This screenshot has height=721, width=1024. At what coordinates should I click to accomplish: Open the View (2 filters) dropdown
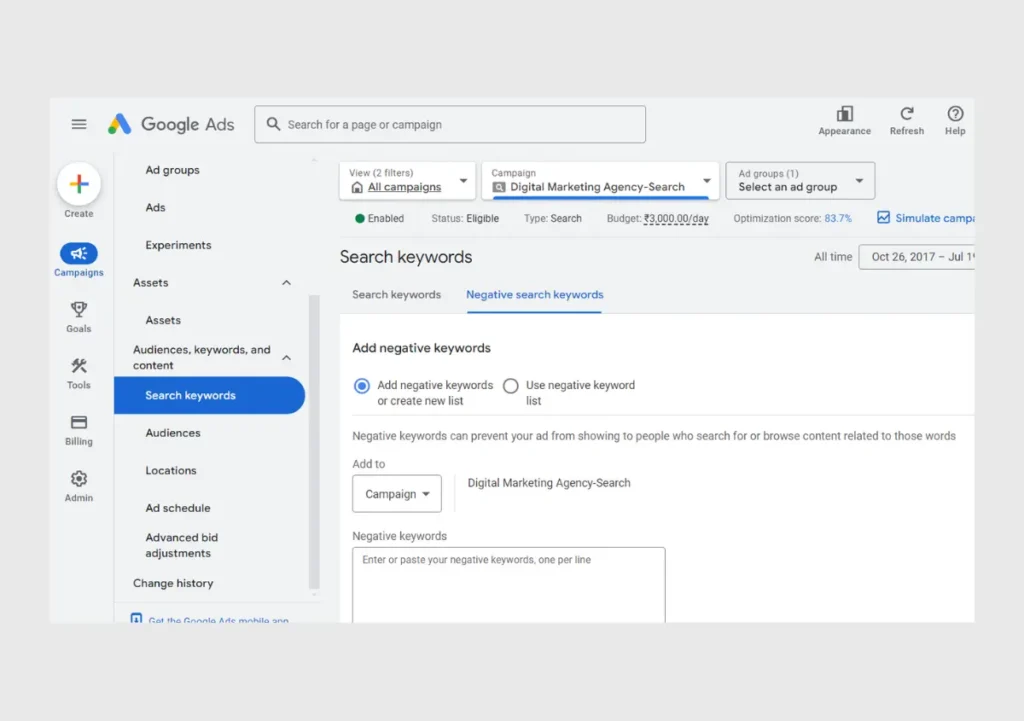[x=408, y=181]
